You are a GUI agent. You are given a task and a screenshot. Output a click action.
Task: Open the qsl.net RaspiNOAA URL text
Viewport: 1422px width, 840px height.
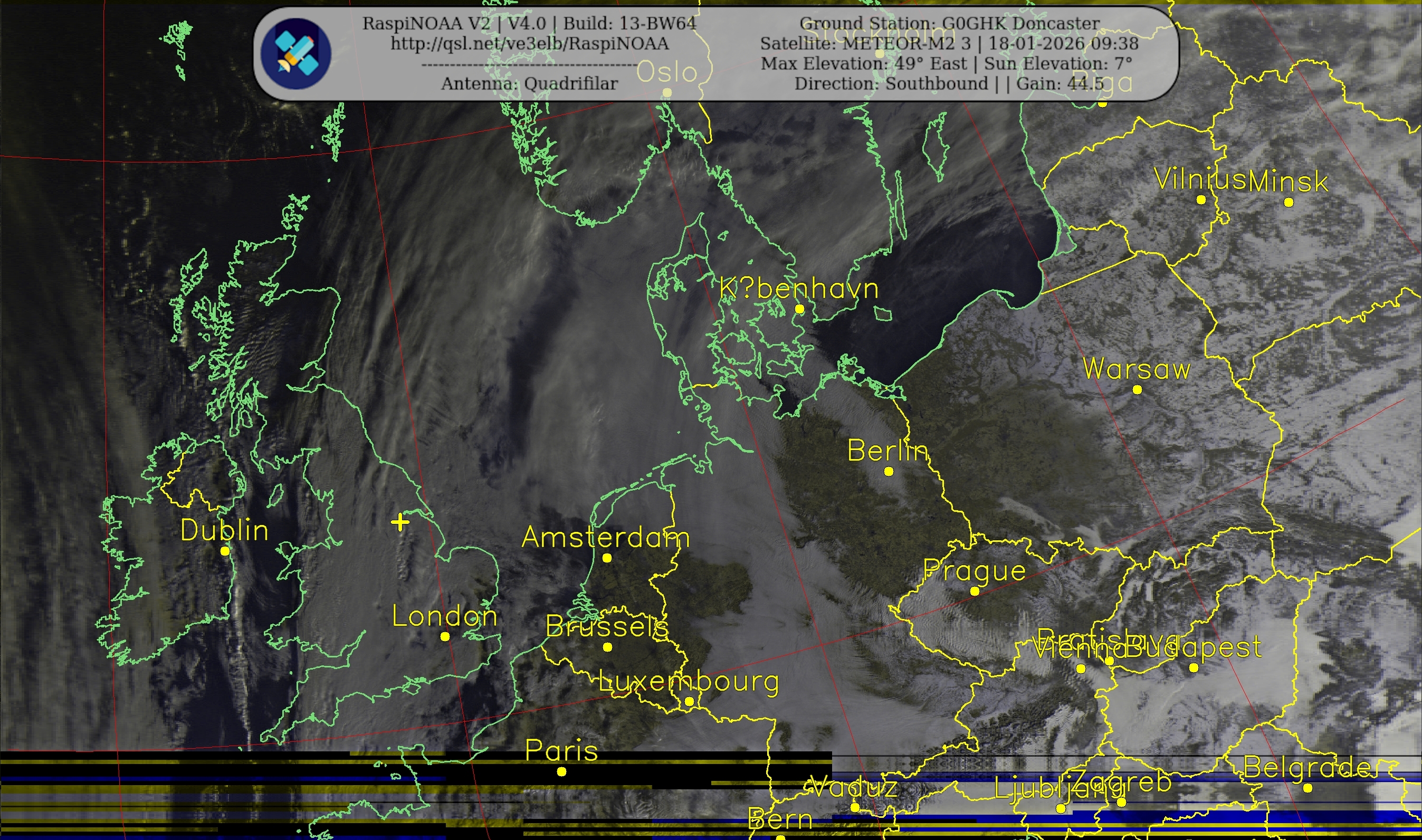pos(529,44)
